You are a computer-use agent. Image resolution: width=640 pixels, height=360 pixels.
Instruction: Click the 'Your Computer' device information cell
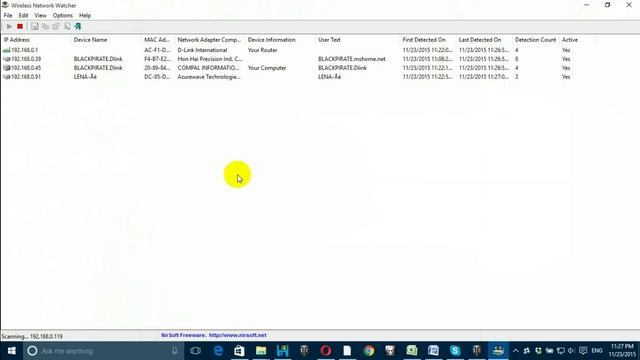267,68
